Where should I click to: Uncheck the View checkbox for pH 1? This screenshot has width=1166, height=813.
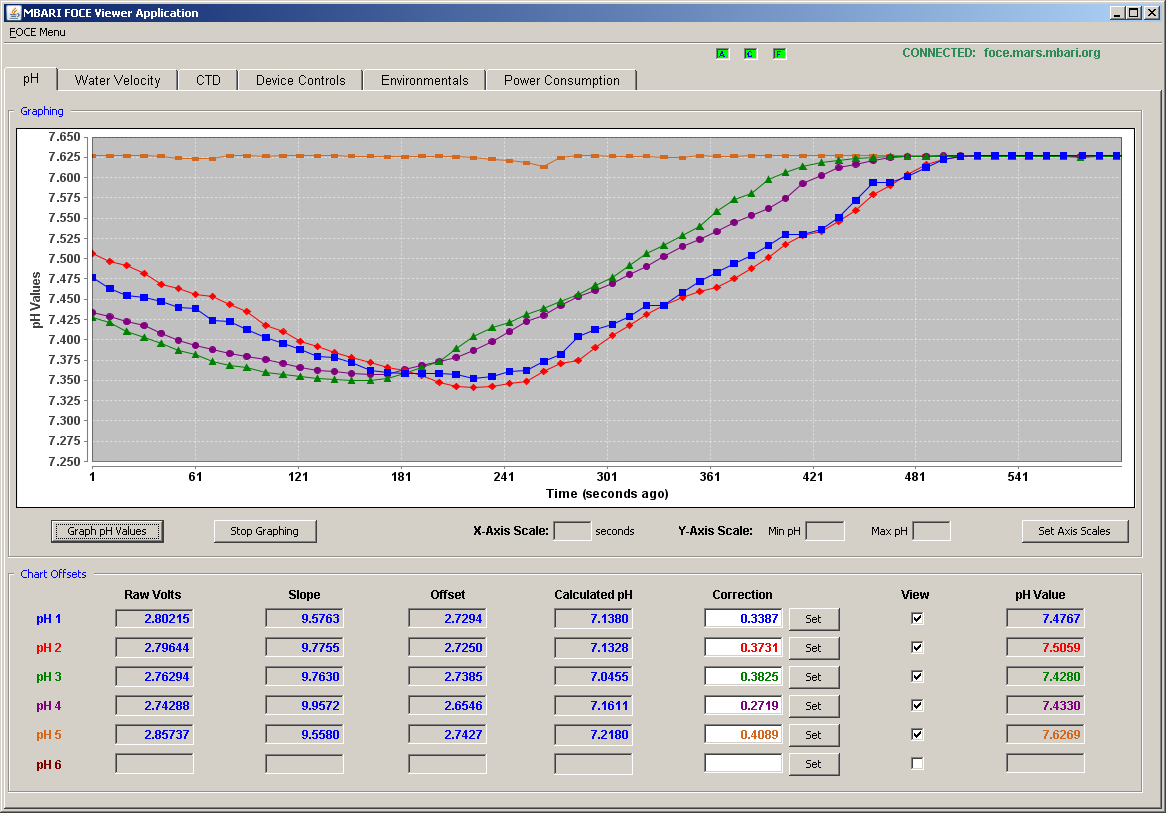tap(917, 618)
